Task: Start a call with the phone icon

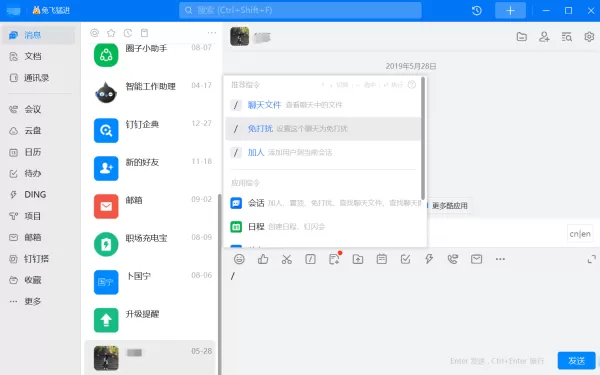Action: click(453, 259)
